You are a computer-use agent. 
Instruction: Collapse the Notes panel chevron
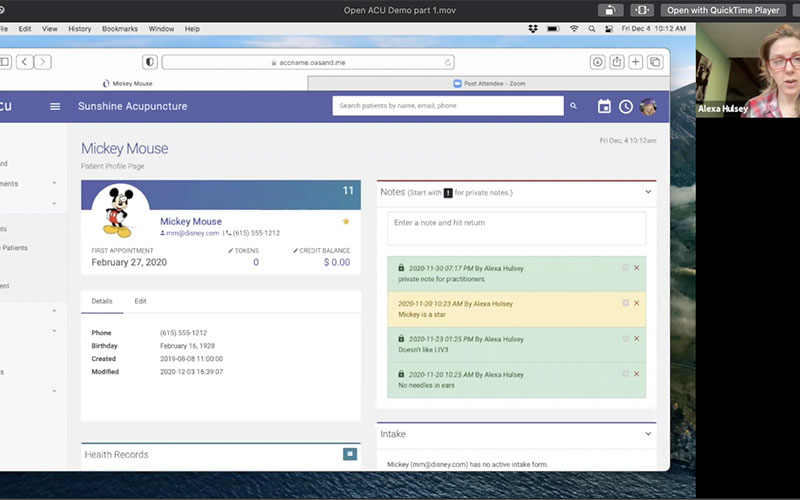tap(648, 192)
